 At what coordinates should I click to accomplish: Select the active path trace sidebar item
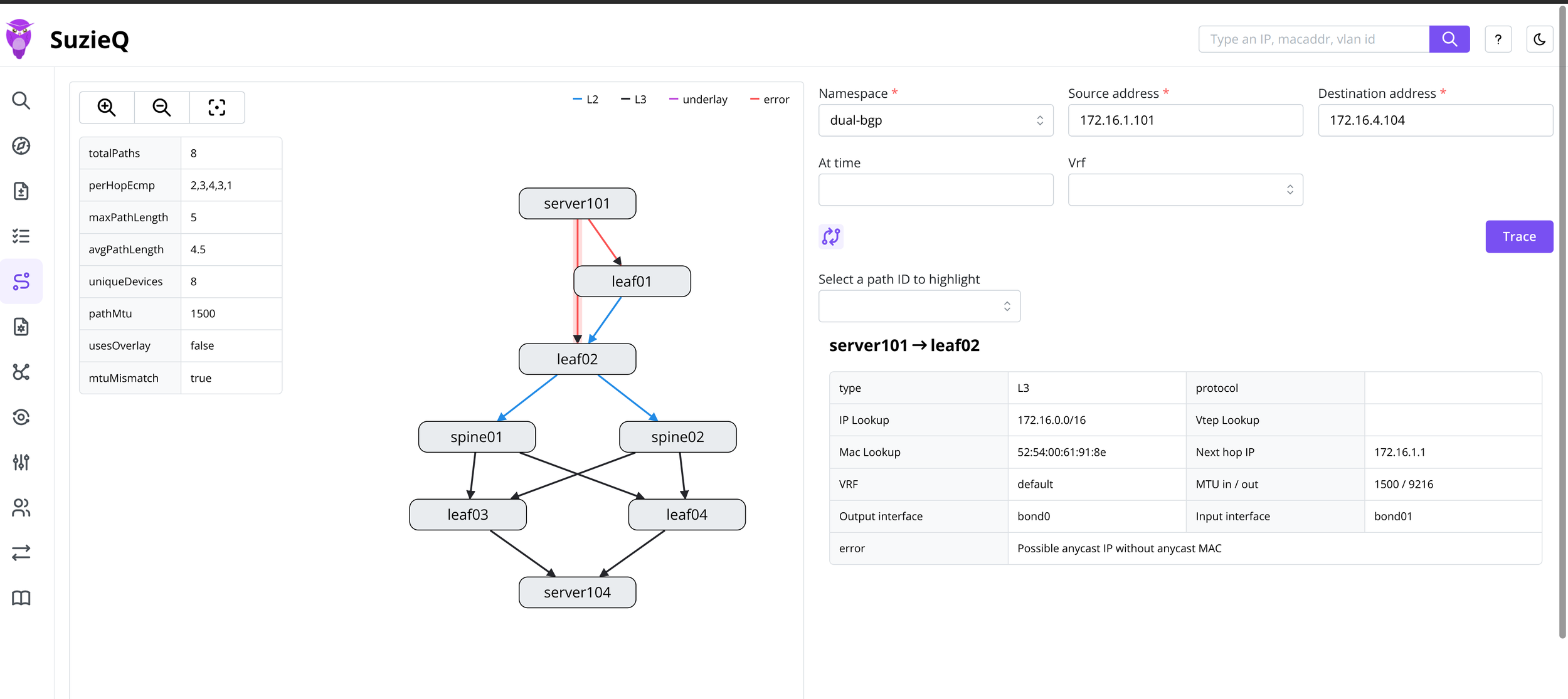21,281
